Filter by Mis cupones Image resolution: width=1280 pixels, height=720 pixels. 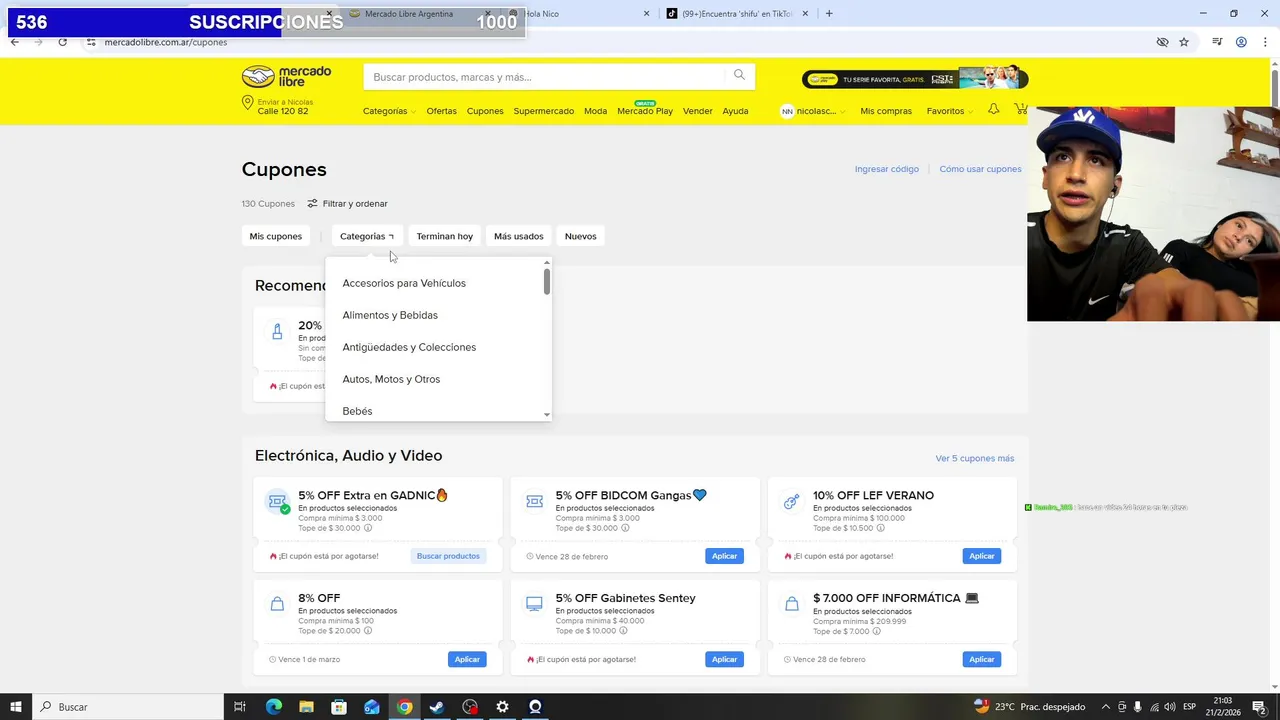276,236
